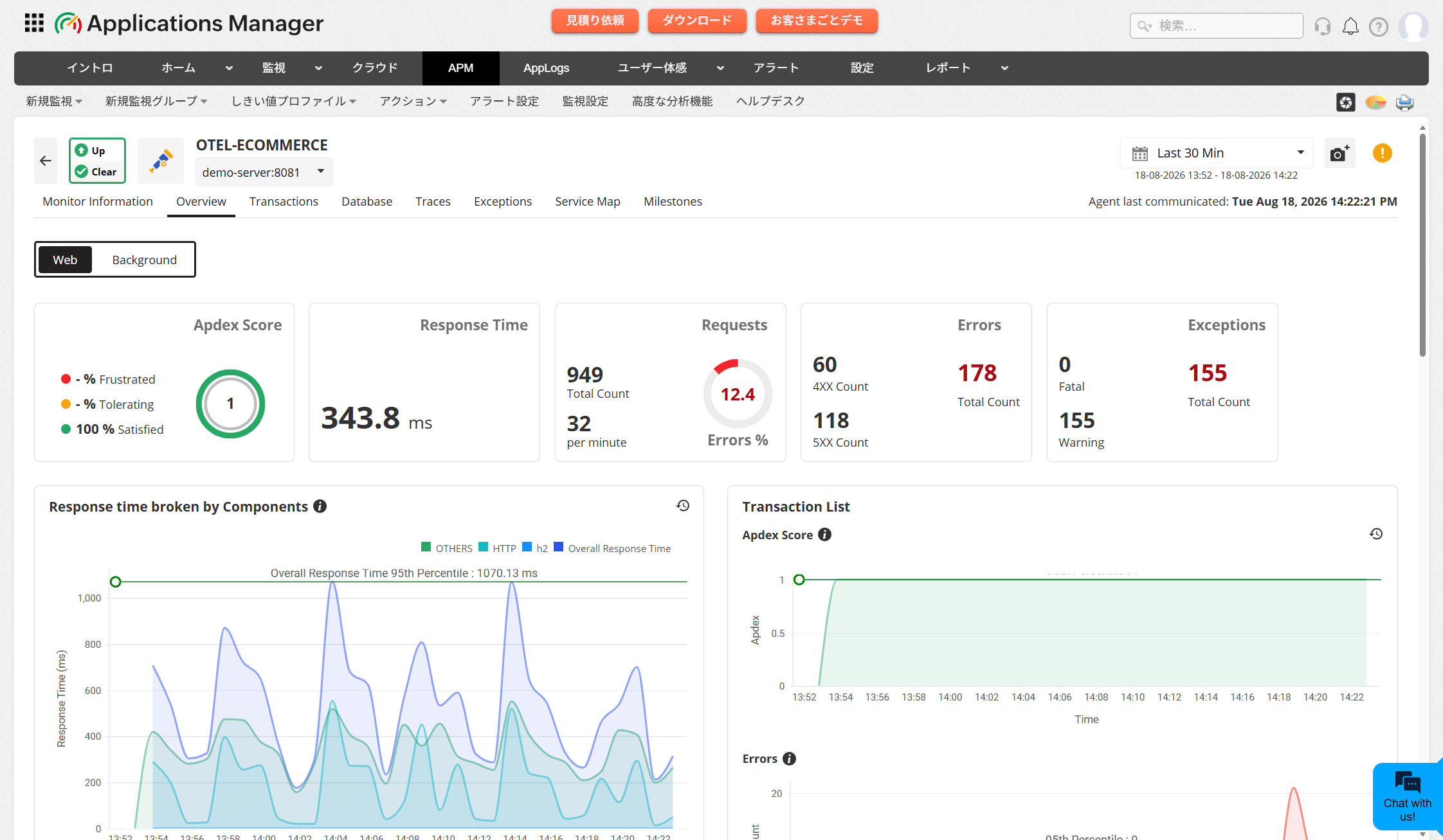Expand the ユーザー体感 menu arrow
Image resolution: width=1443 pixels, height=840 pixels.
pos(720,68)
